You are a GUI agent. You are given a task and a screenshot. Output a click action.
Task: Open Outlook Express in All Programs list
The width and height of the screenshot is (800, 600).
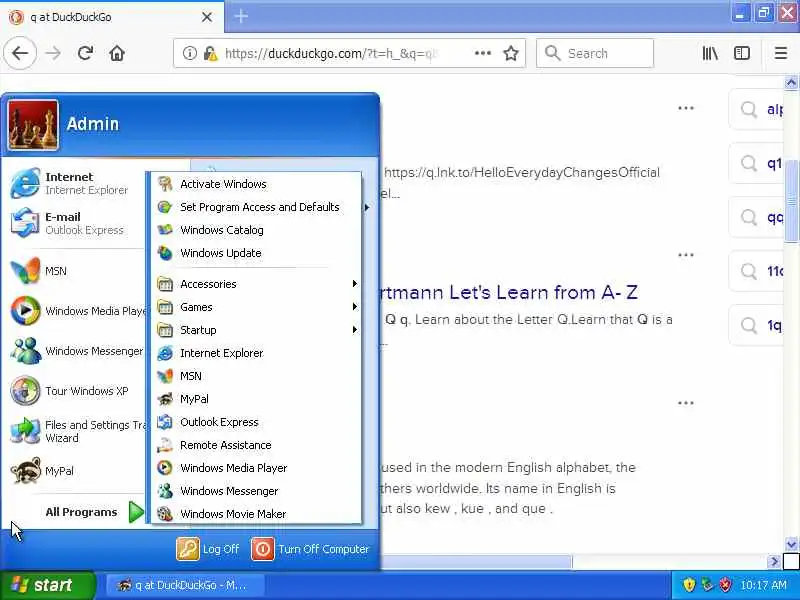coord(256,422)
